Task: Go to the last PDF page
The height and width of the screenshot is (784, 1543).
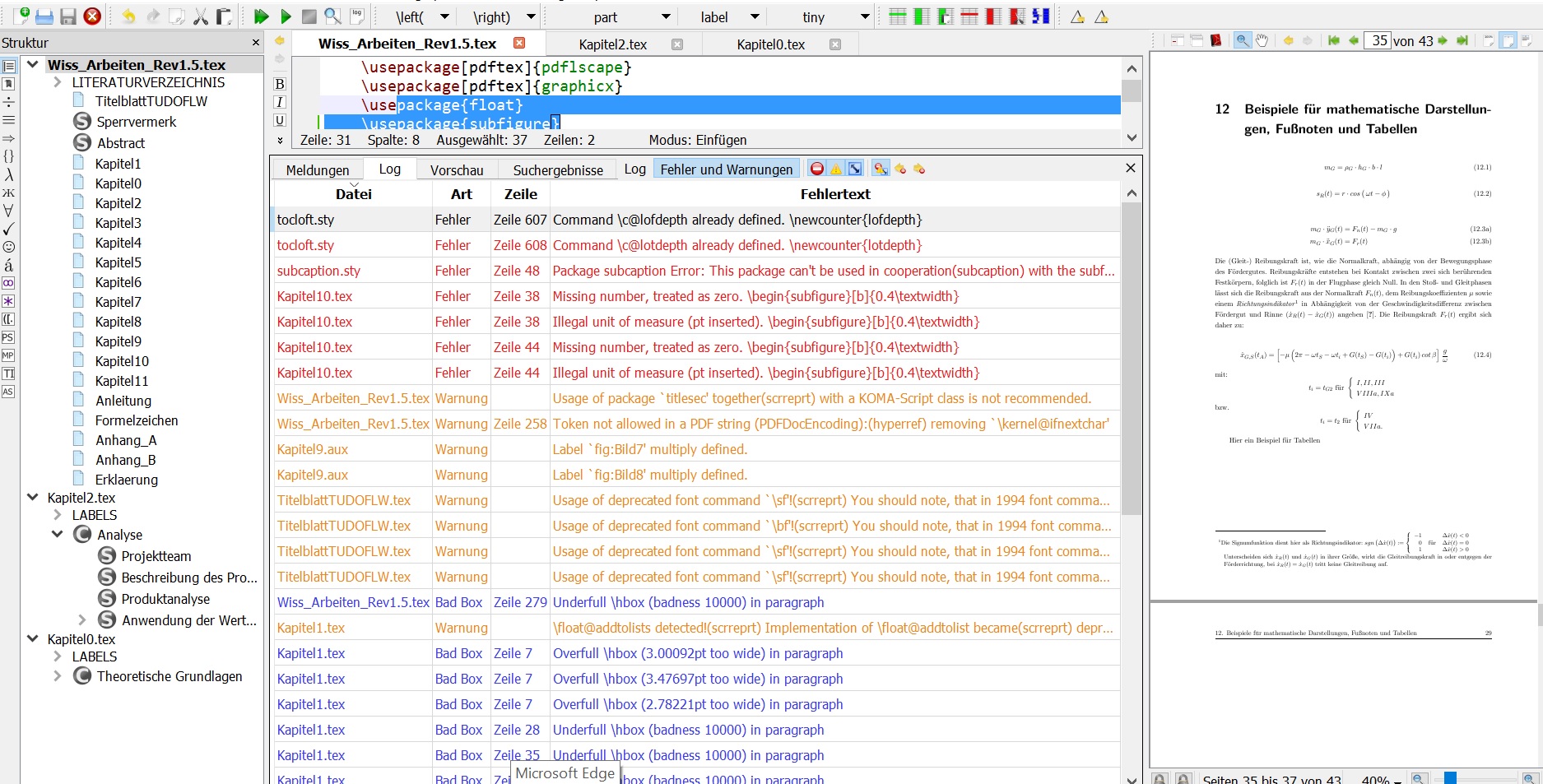Action: point(1462,40)
